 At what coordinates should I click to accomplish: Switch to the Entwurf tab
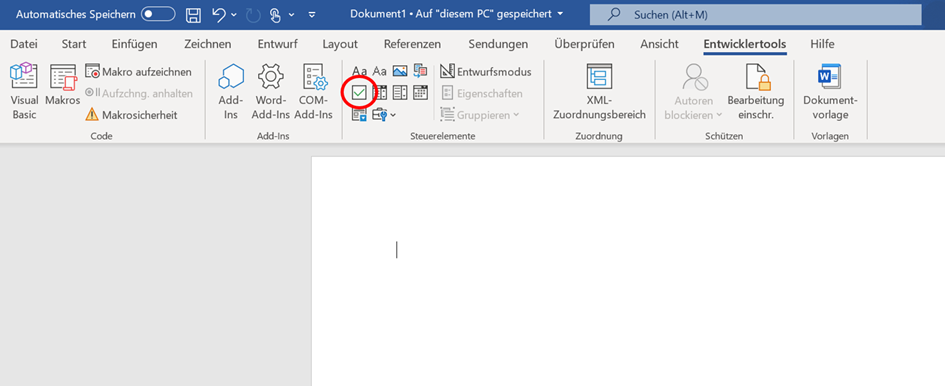coord(277,44)
